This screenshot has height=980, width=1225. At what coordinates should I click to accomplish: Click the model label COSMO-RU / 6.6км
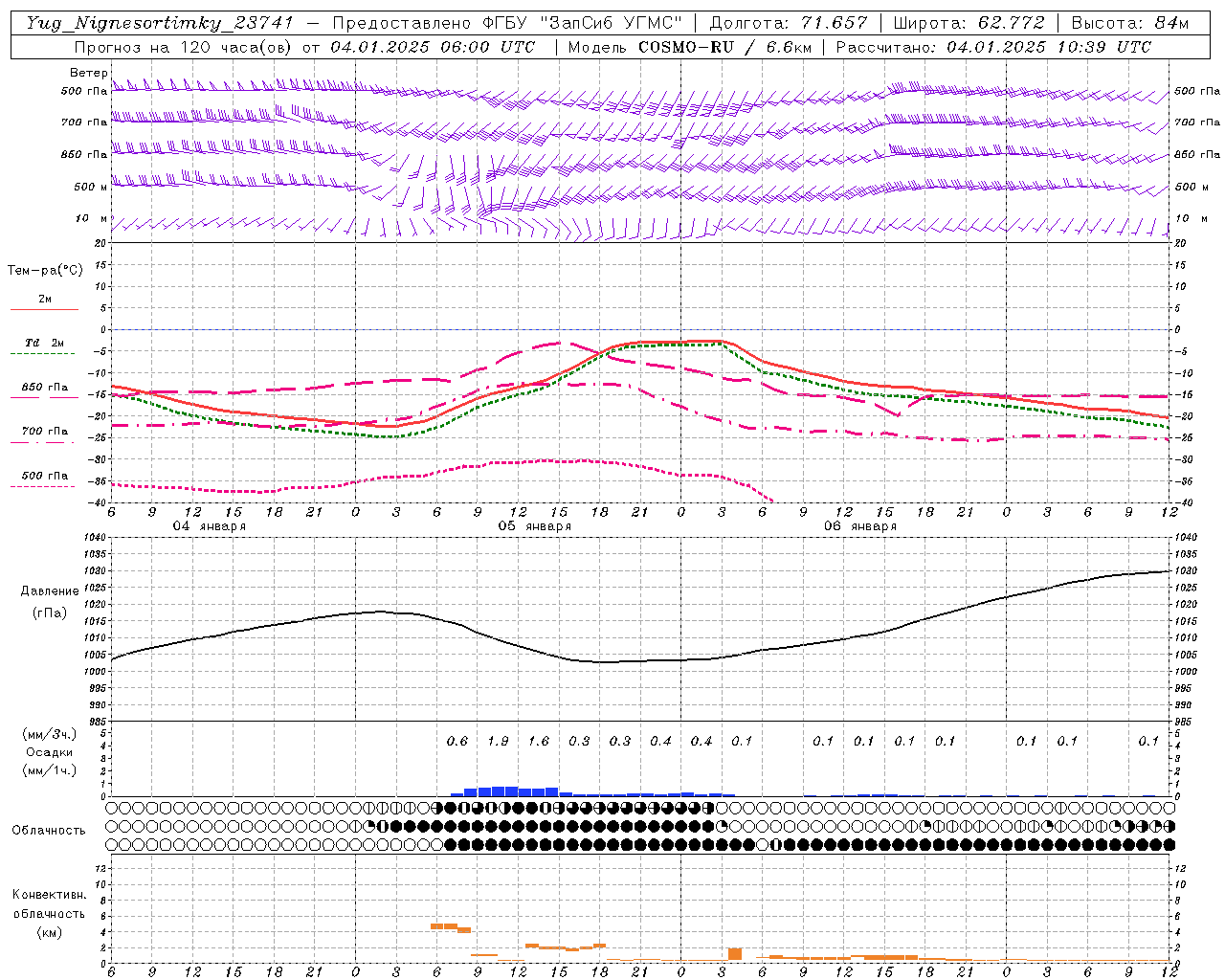(726, 47)
